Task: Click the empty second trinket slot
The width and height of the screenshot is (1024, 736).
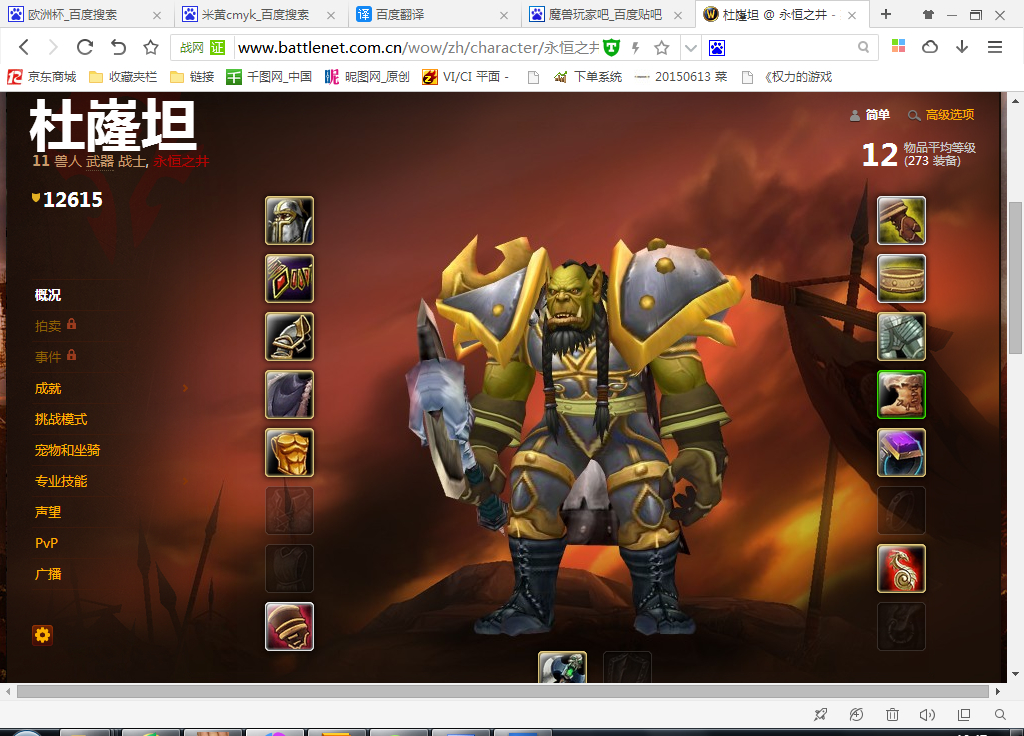Action: click(901, 627)
